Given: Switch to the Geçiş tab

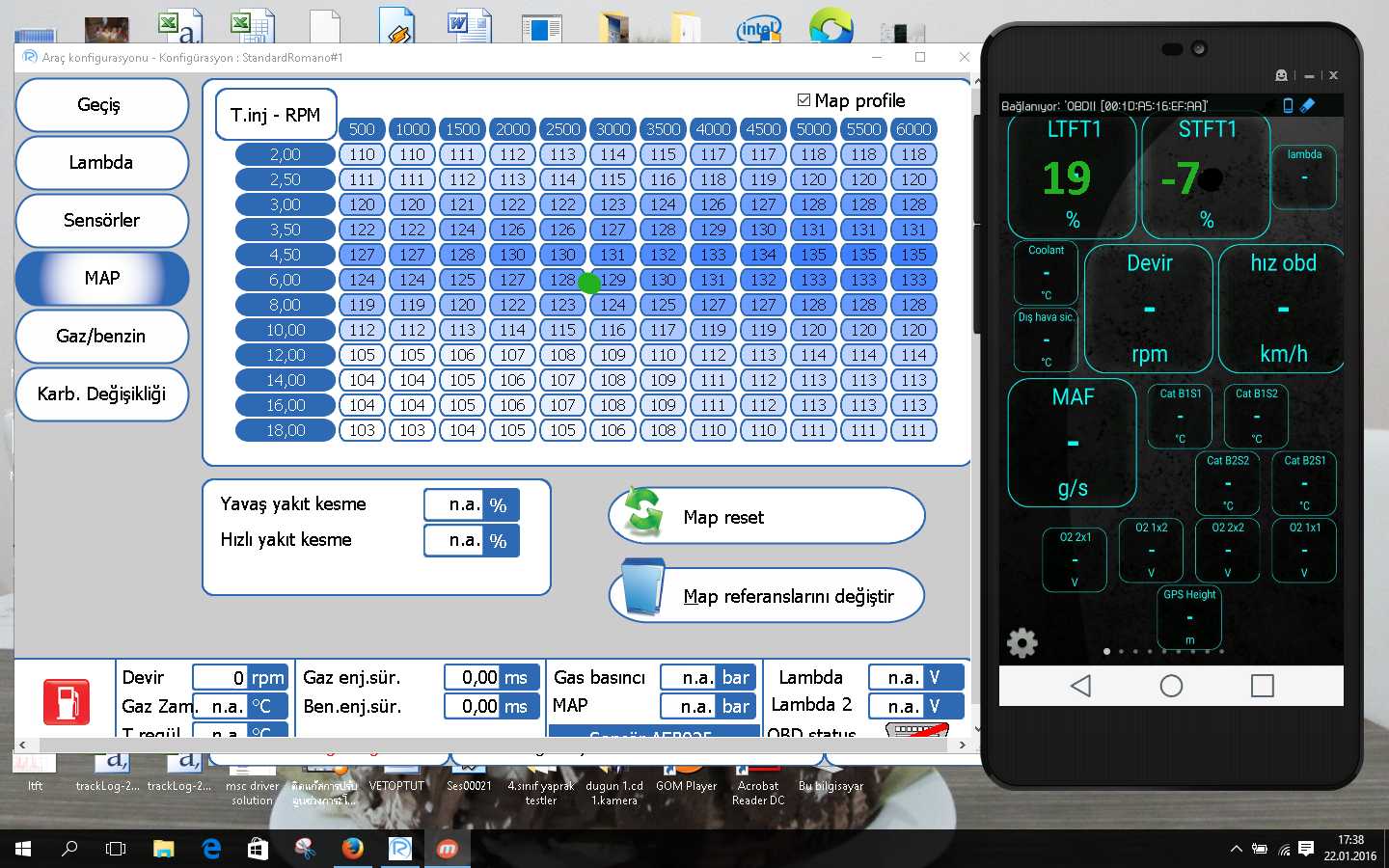Looking at the screenshot, I should (101, 105).
